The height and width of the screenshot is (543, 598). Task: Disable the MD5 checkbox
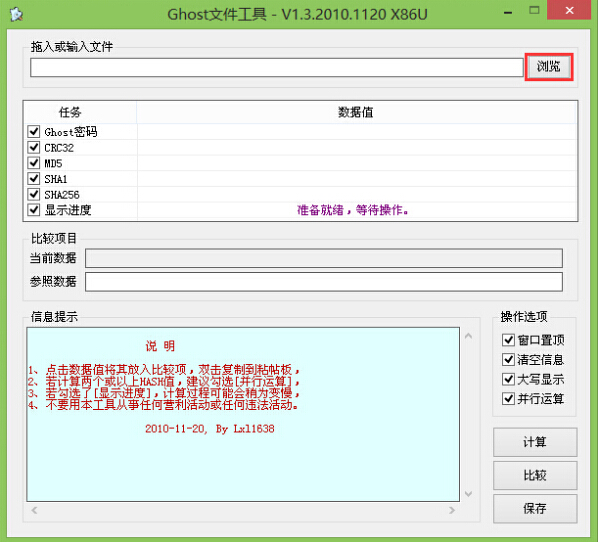click(x=34, y=163)
